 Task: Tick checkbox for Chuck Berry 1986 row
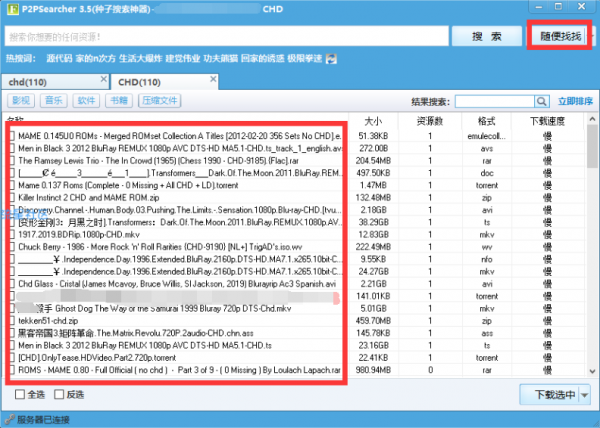pos(12,247)
